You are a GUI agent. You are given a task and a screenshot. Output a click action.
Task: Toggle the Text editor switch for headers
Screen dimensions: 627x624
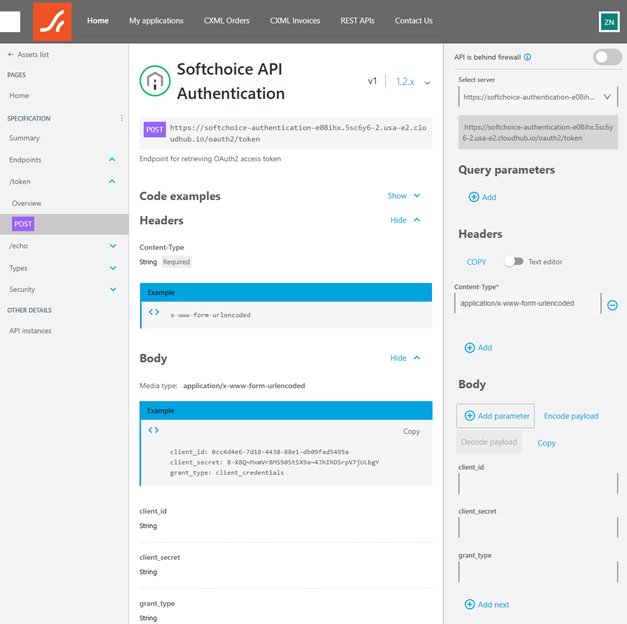point(514,262)
